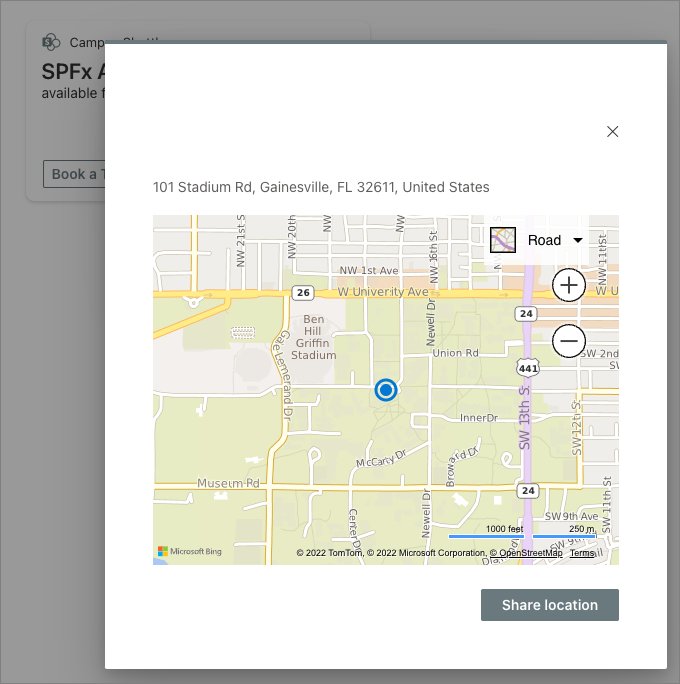Click the Microsoft Bing logo

(190, 551)
